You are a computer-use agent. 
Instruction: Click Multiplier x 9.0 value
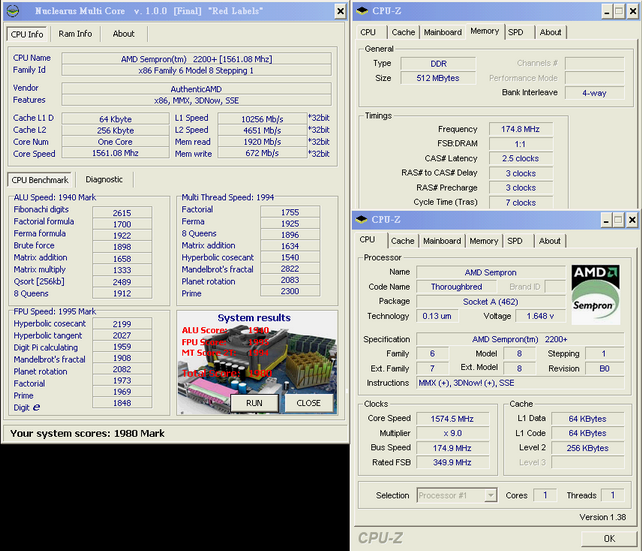point(452,433)
